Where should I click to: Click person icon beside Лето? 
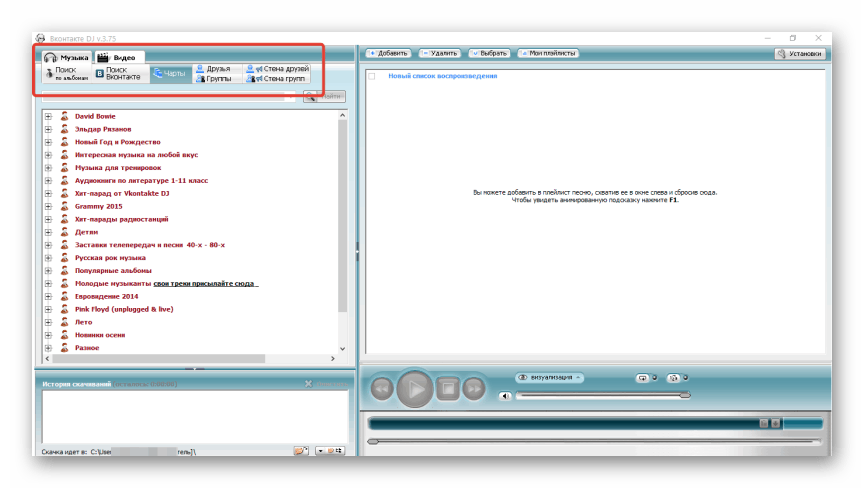coord(64,322)
